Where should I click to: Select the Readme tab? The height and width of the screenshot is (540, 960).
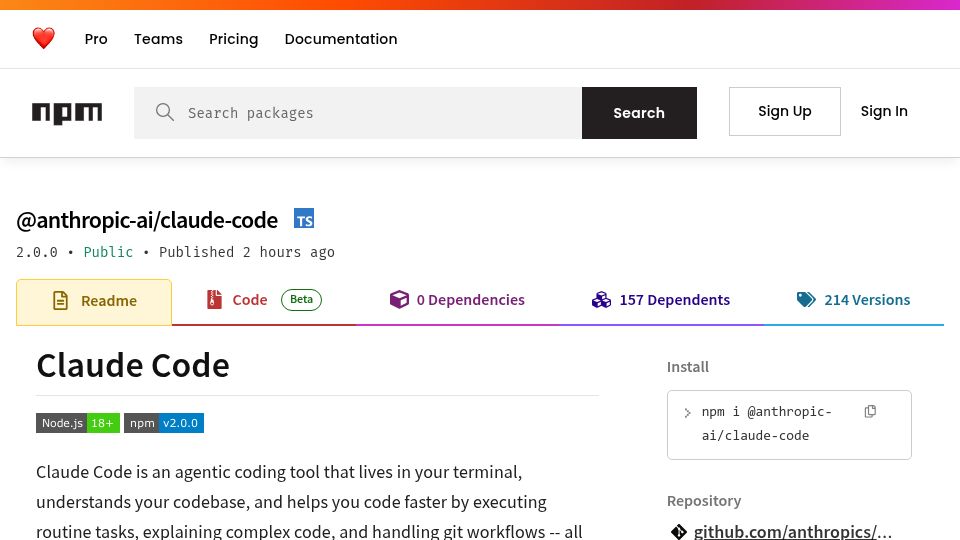click(x=94, y=302)
